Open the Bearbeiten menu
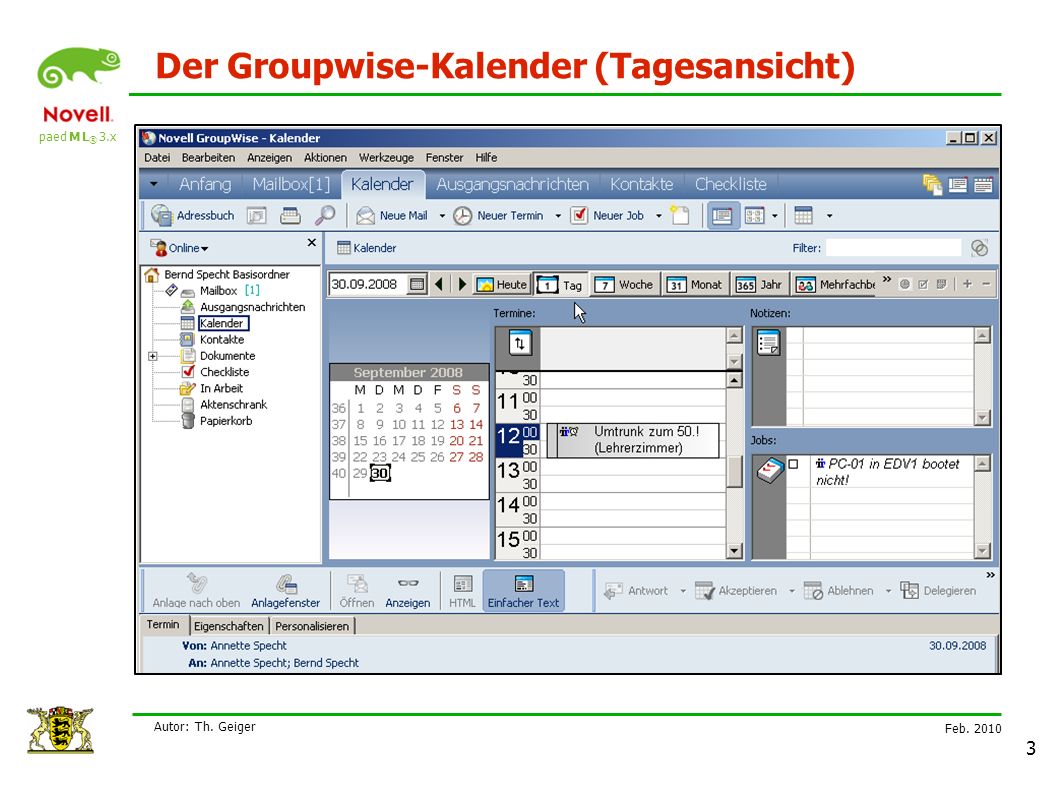 (208, 157)
